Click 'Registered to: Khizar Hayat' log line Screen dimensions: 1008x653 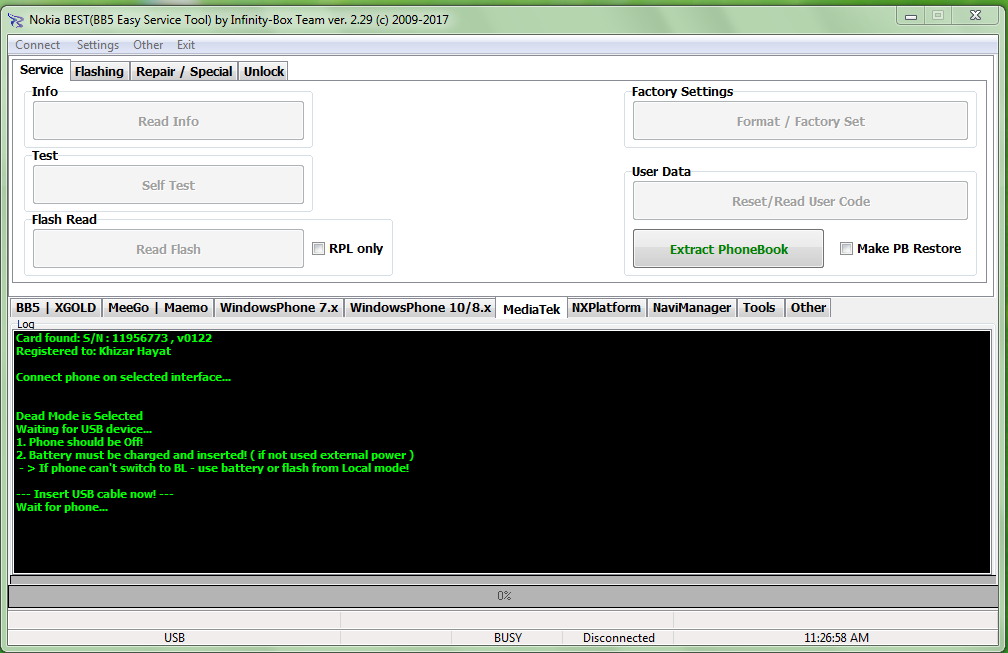(93, 351)
